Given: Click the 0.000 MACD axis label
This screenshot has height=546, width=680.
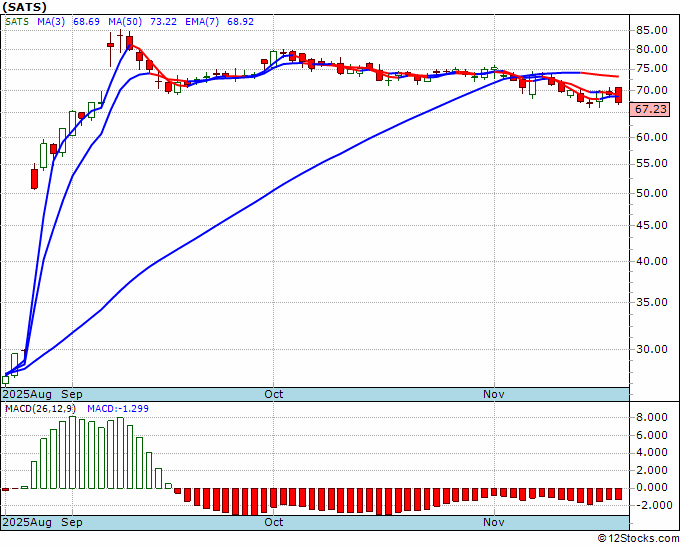Looking at the screenshot, I should (x=654, y=488).
